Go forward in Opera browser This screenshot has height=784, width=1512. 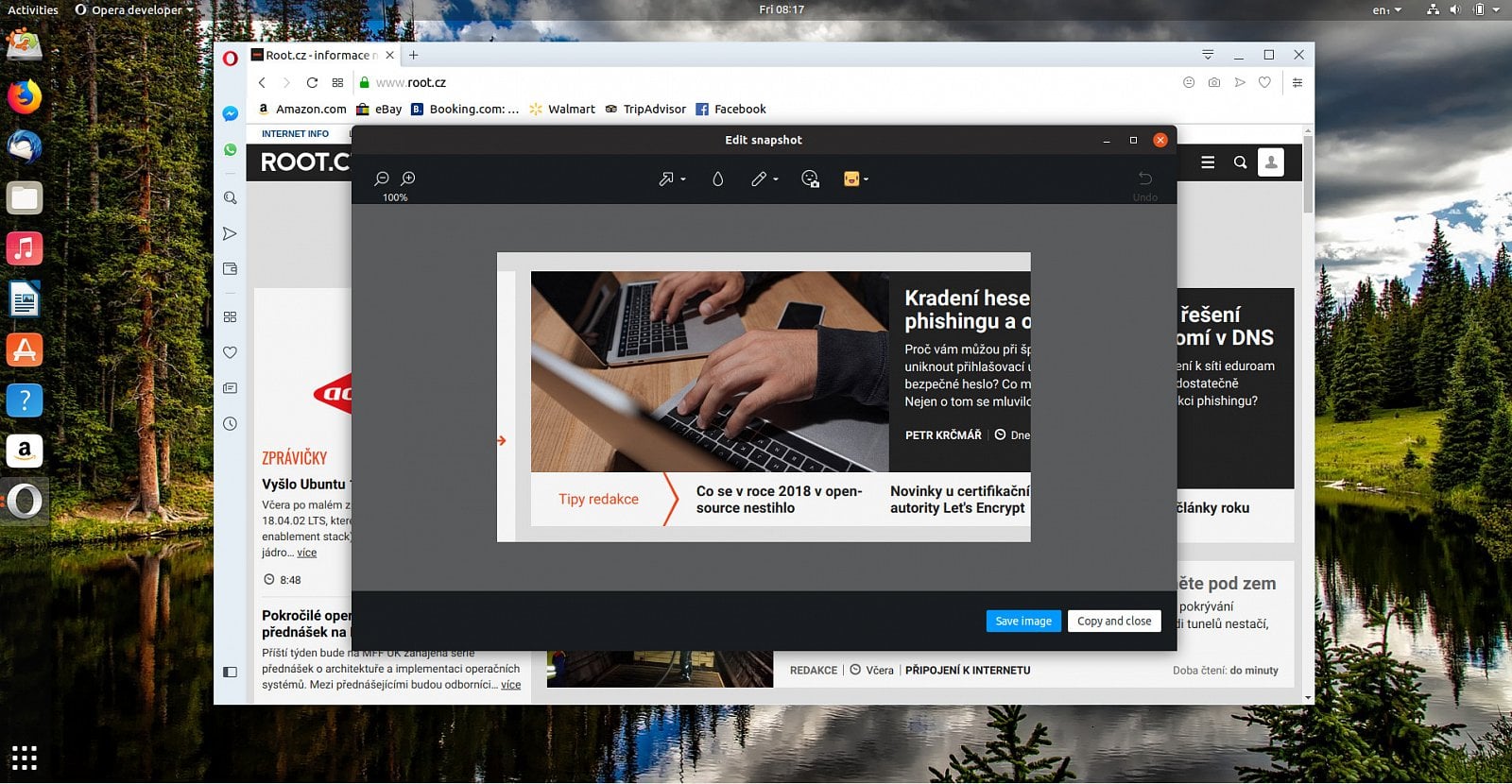(x=286, y=83)
